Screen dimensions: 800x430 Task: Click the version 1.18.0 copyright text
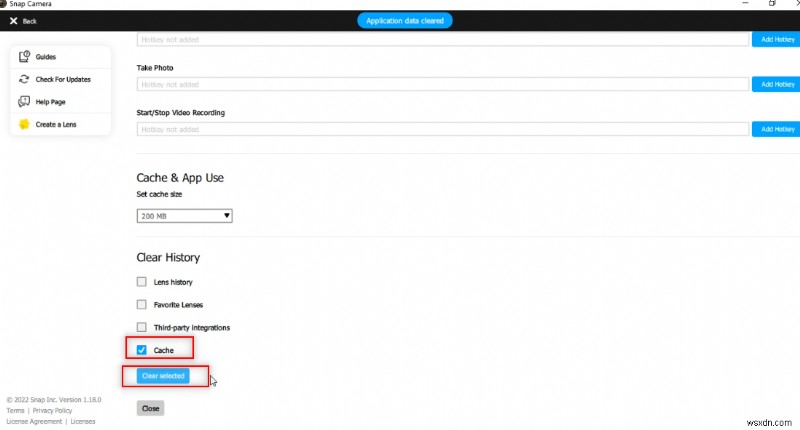54,400
